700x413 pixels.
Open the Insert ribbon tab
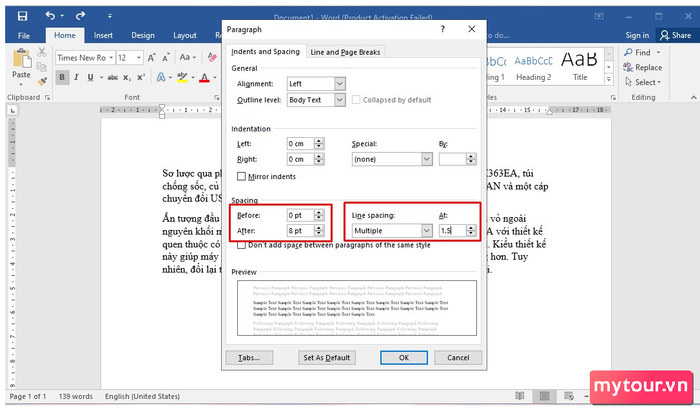pos(103,35)
